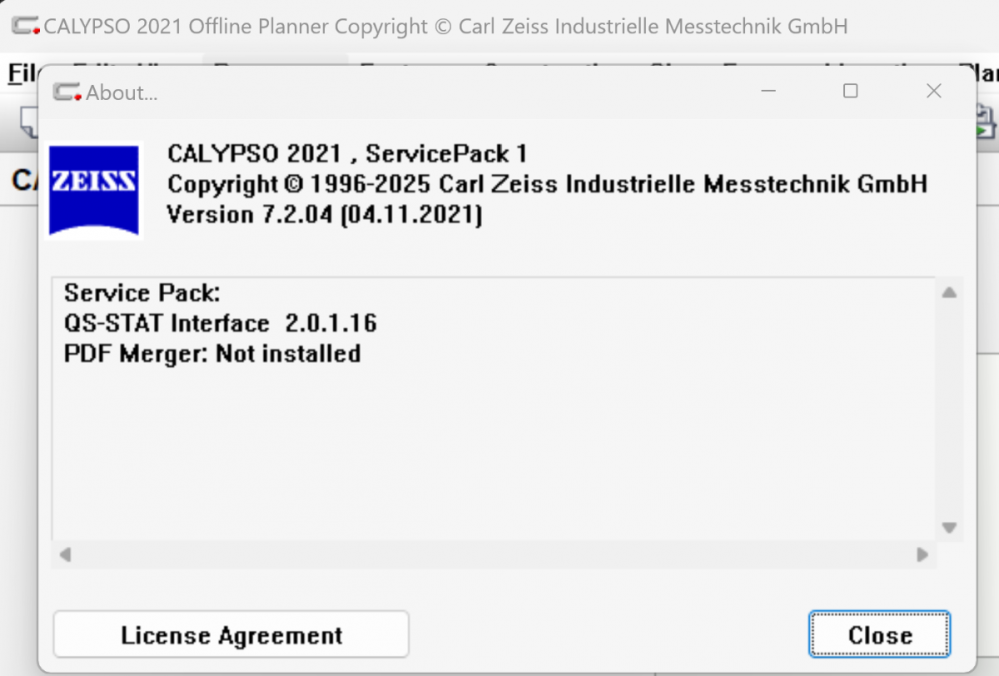This screenshot has height=676, width=999.
Task: Click the QS-STAT Interface version line
Action: coord(220,324)
